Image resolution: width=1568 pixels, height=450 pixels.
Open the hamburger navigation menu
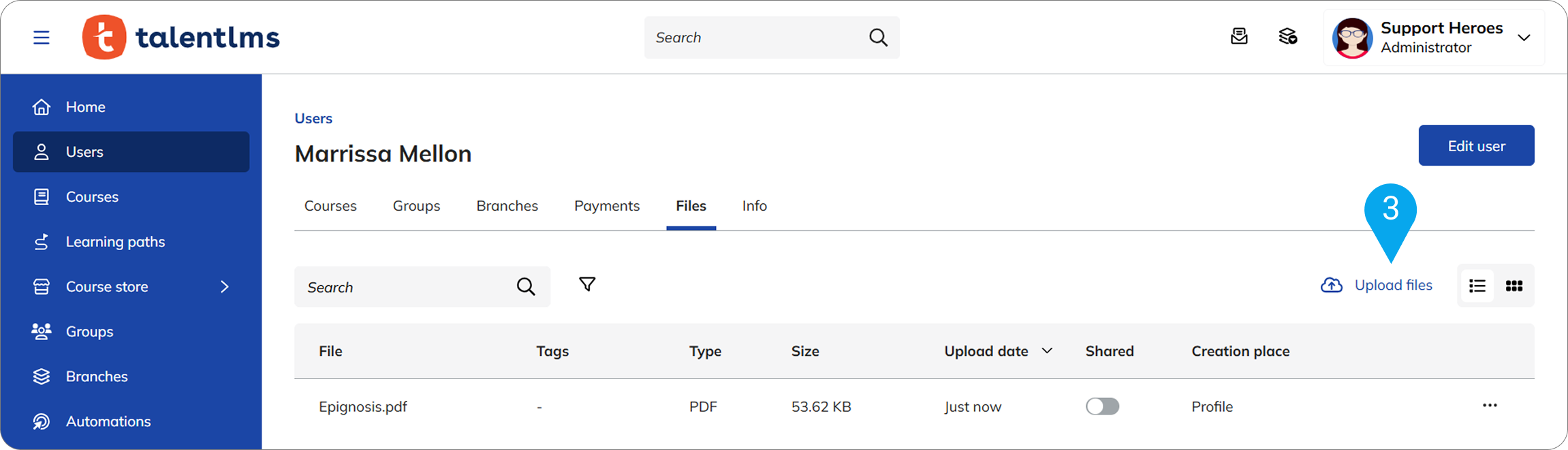point(41,37)
